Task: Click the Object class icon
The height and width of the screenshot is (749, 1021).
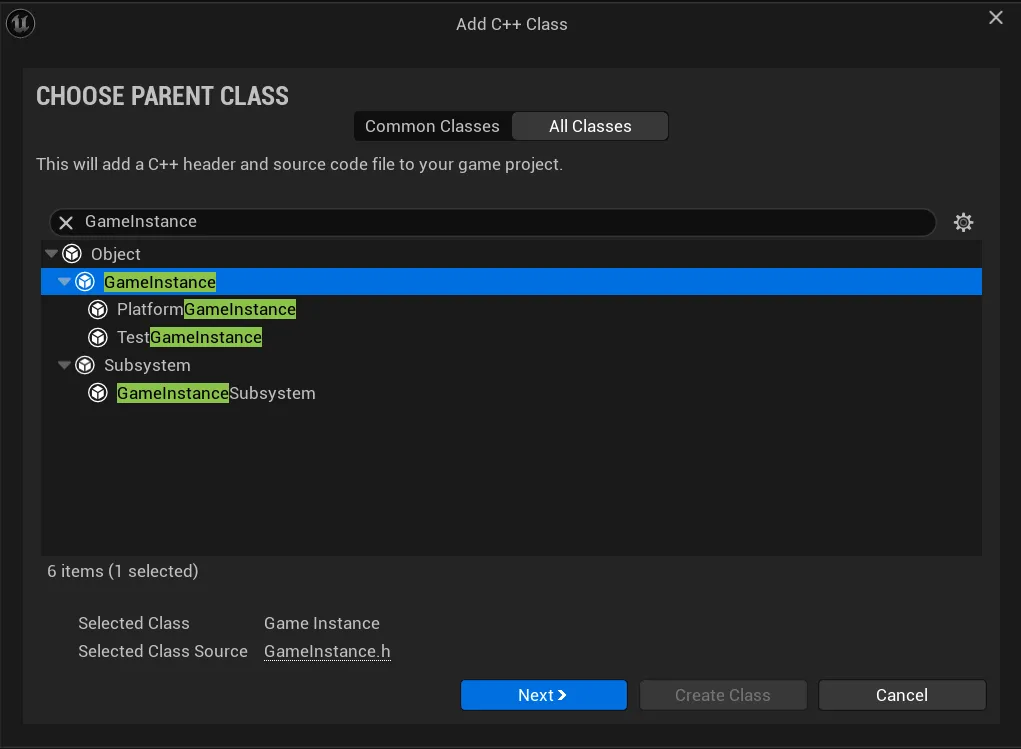Action: click(x=72, y=254)
